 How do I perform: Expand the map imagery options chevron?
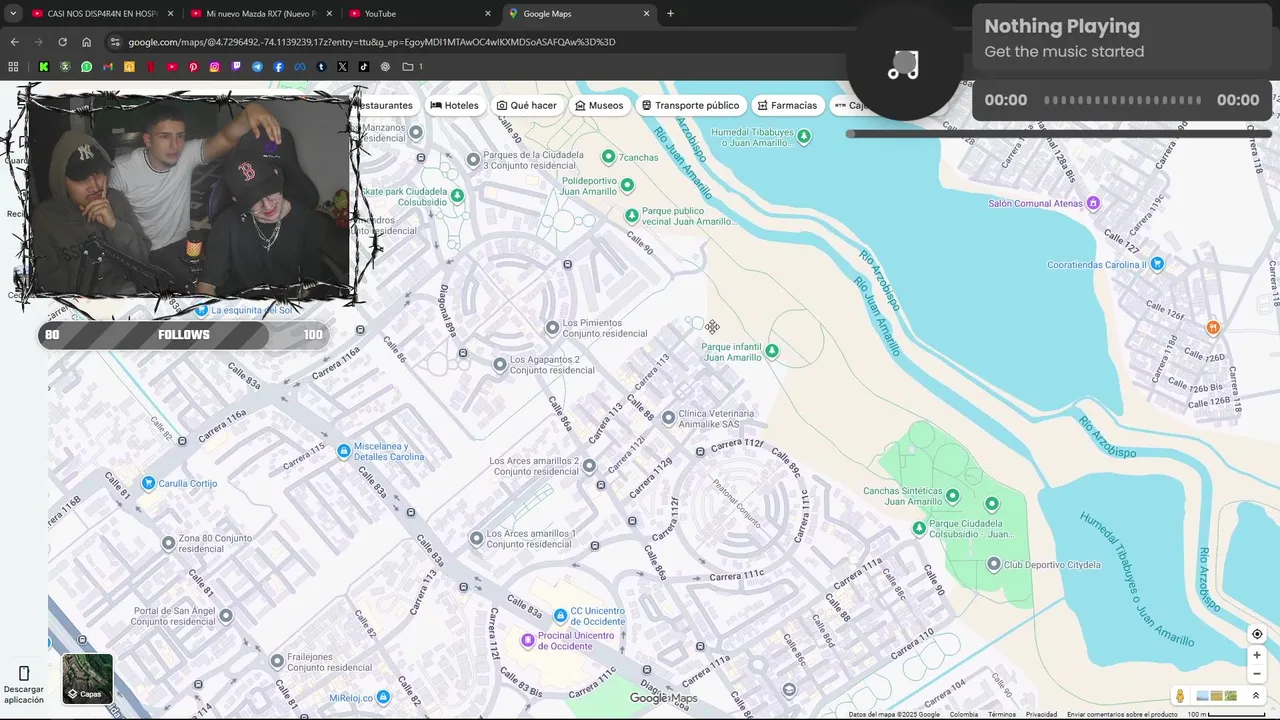pos(1256,696)
